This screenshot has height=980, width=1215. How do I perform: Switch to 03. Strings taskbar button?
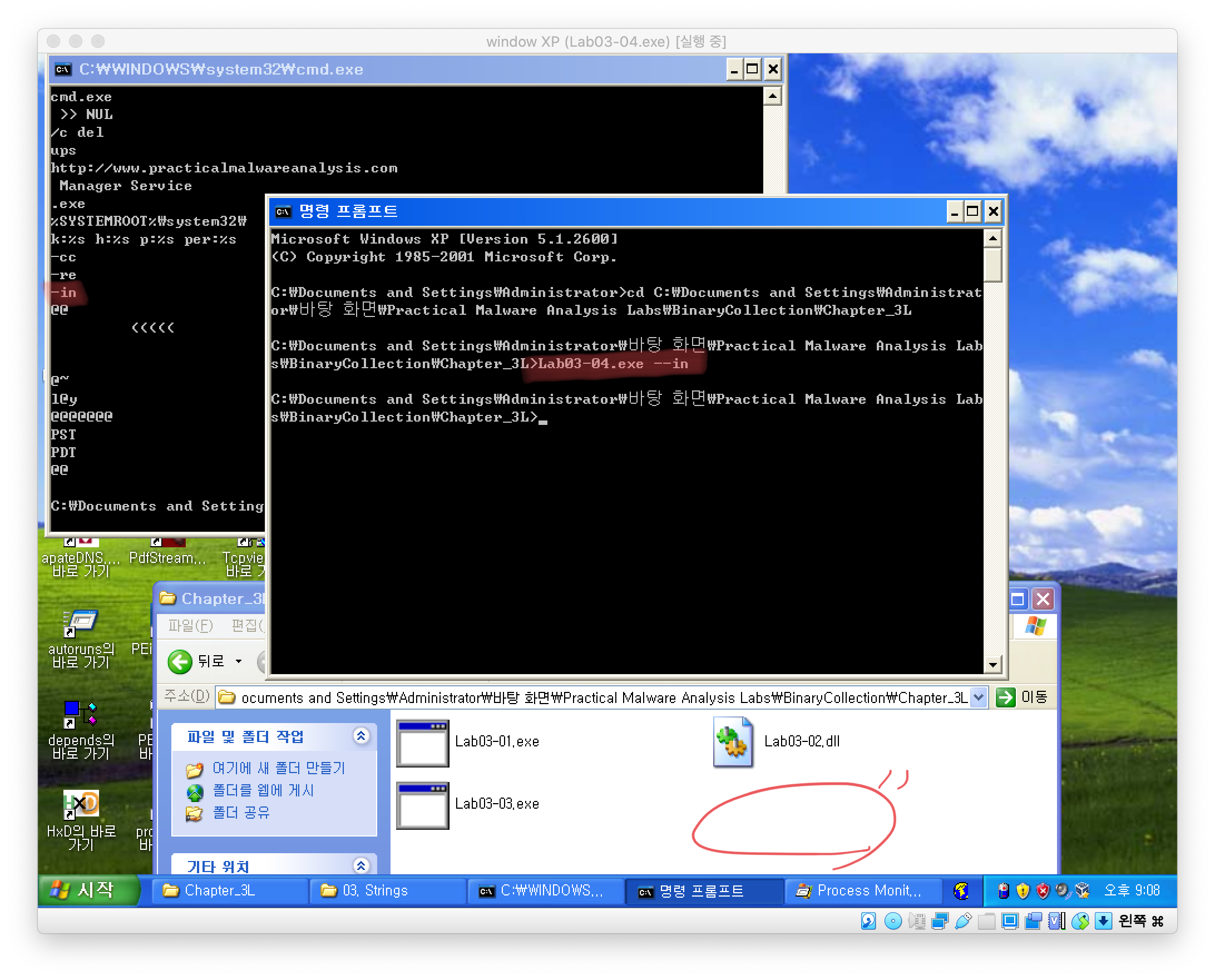388,891
